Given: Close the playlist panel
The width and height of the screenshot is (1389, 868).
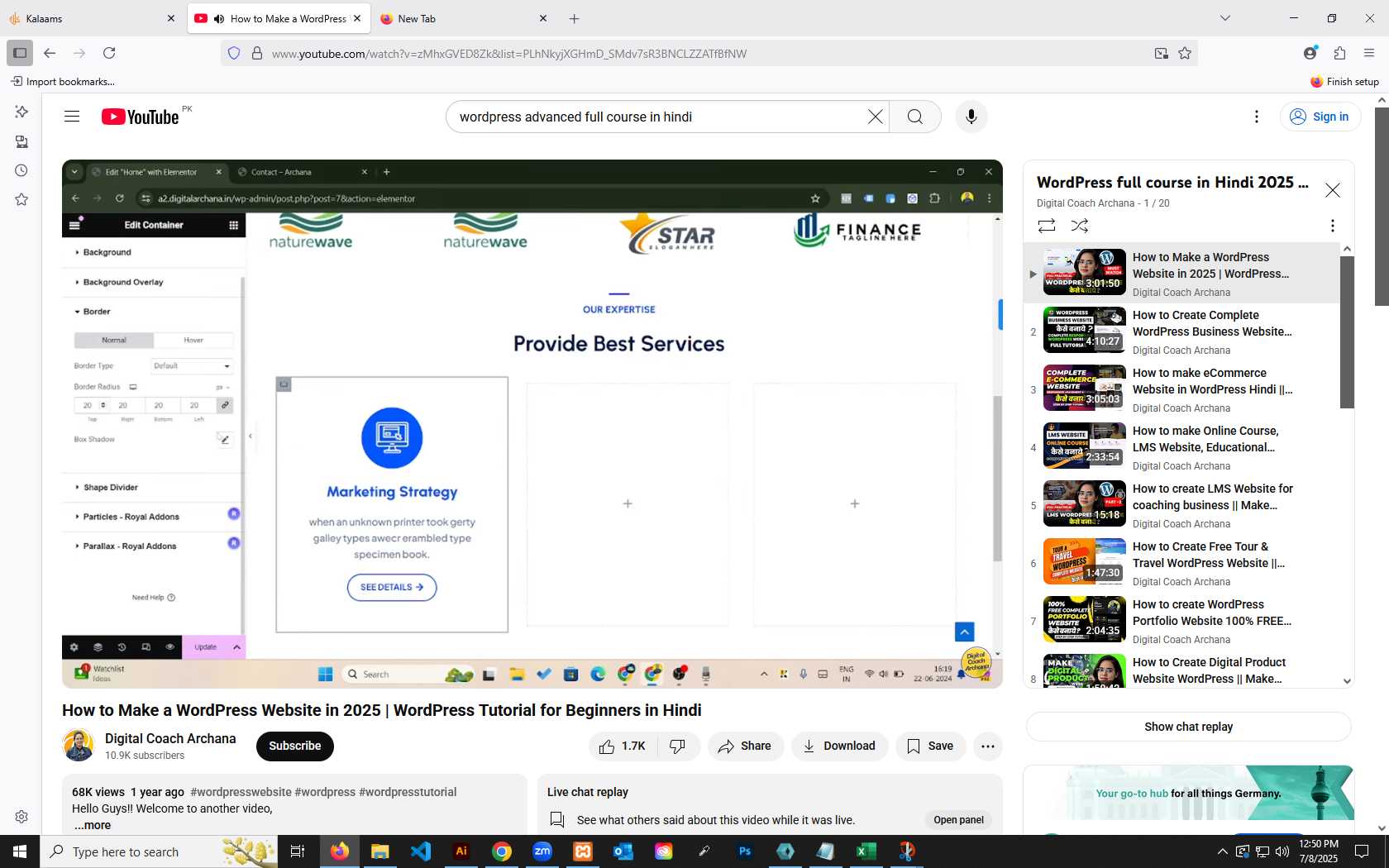Looking at the screenshot, I should coord(1333,190).
